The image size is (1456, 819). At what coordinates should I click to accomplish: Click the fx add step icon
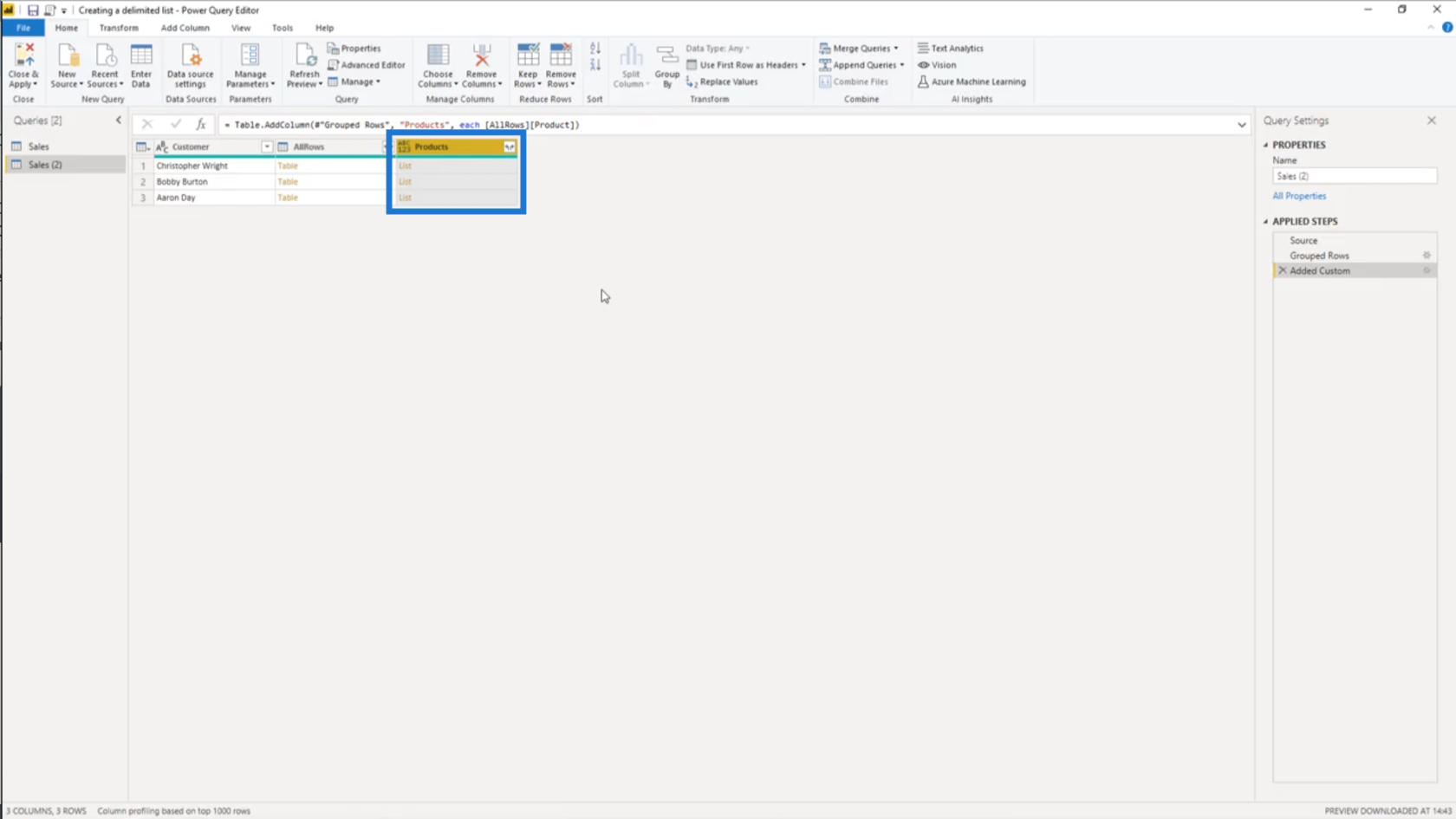[200, 125]
